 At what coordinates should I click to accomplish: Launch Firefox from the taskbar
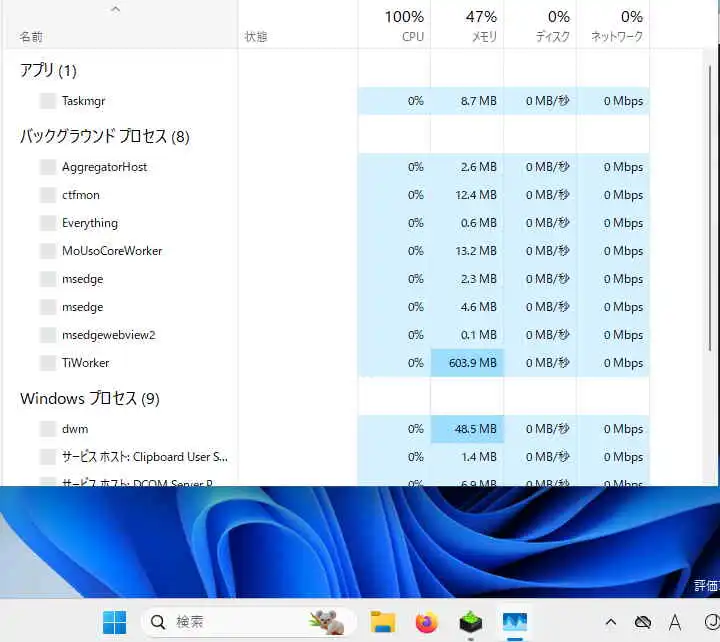click(x=426, y=623)
